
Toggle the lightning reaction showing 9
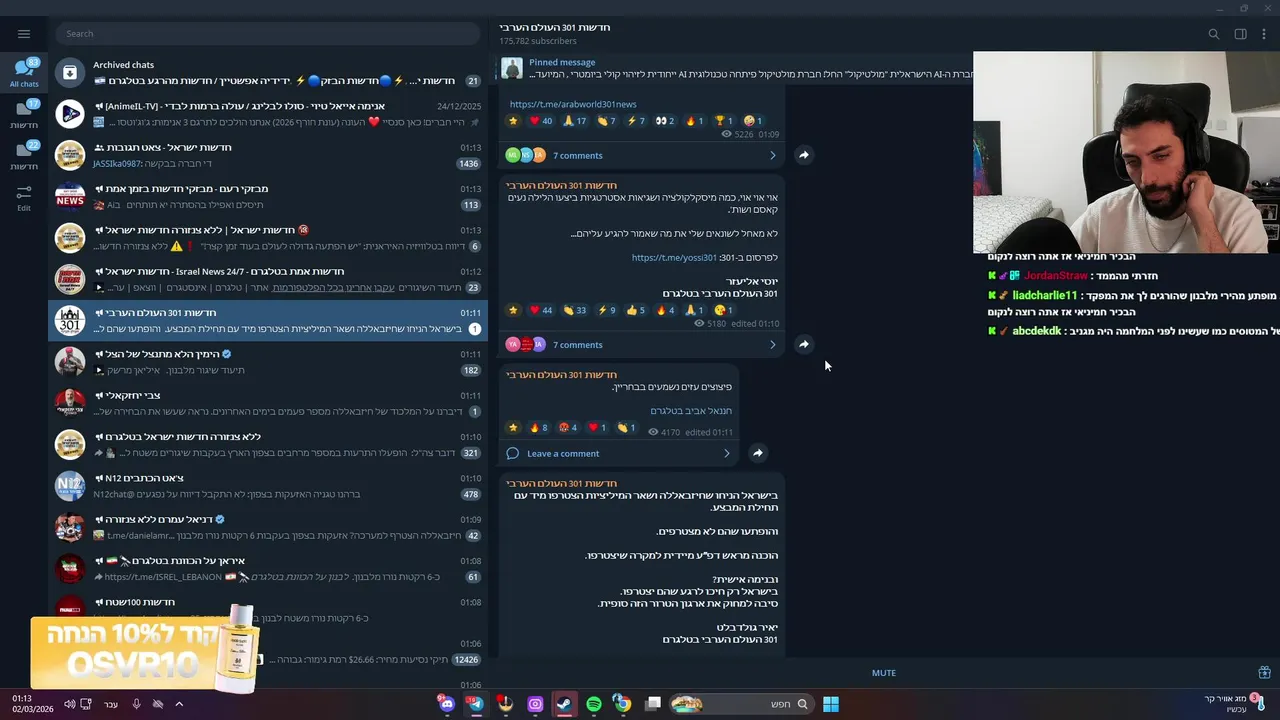607,310
